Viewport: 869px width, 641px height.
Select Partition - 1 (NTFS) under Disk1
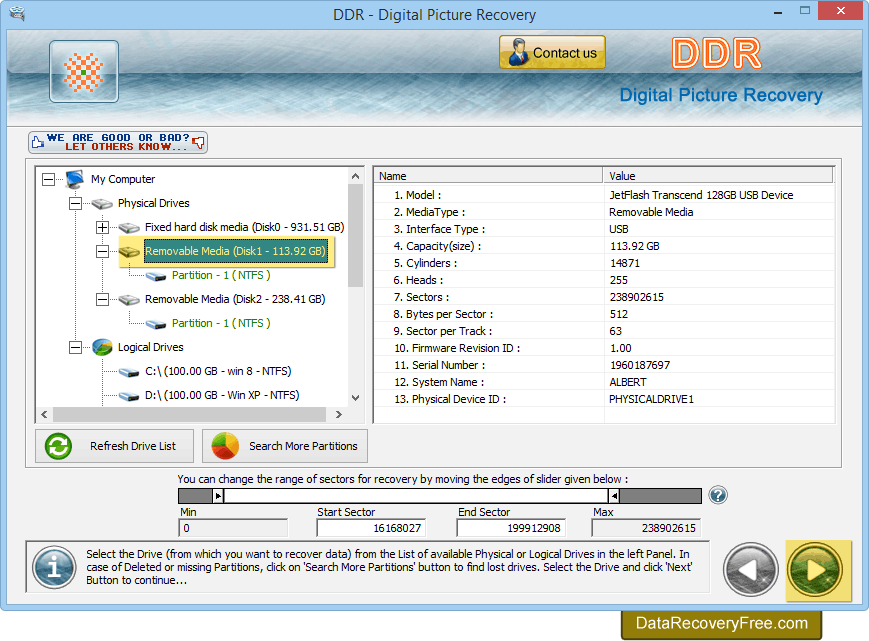tap(221, 275)
